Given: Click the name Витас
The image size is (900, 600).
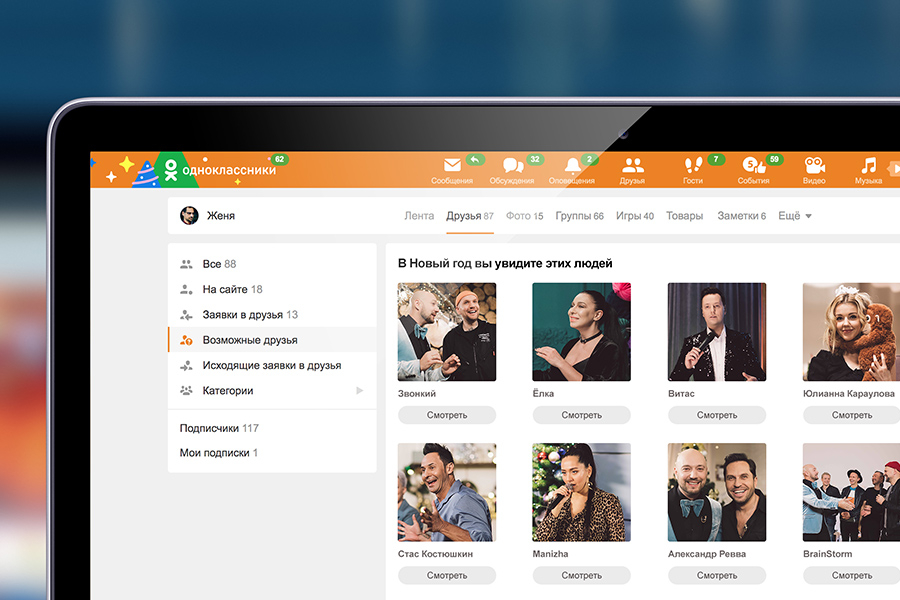Looking at the screenshot, I should [x=681, y=394].
